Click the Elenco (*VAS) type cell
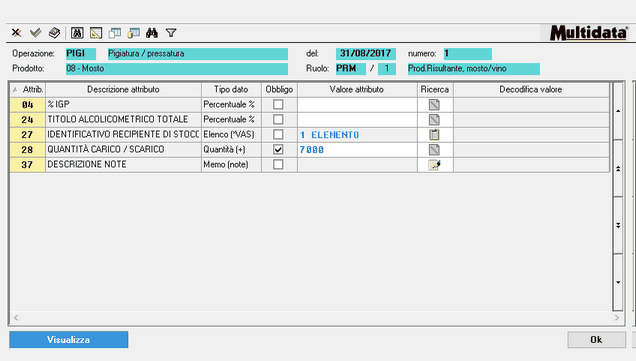Image resolution: width=636 pixels, height=361 pixels. (x=231, y=135)
